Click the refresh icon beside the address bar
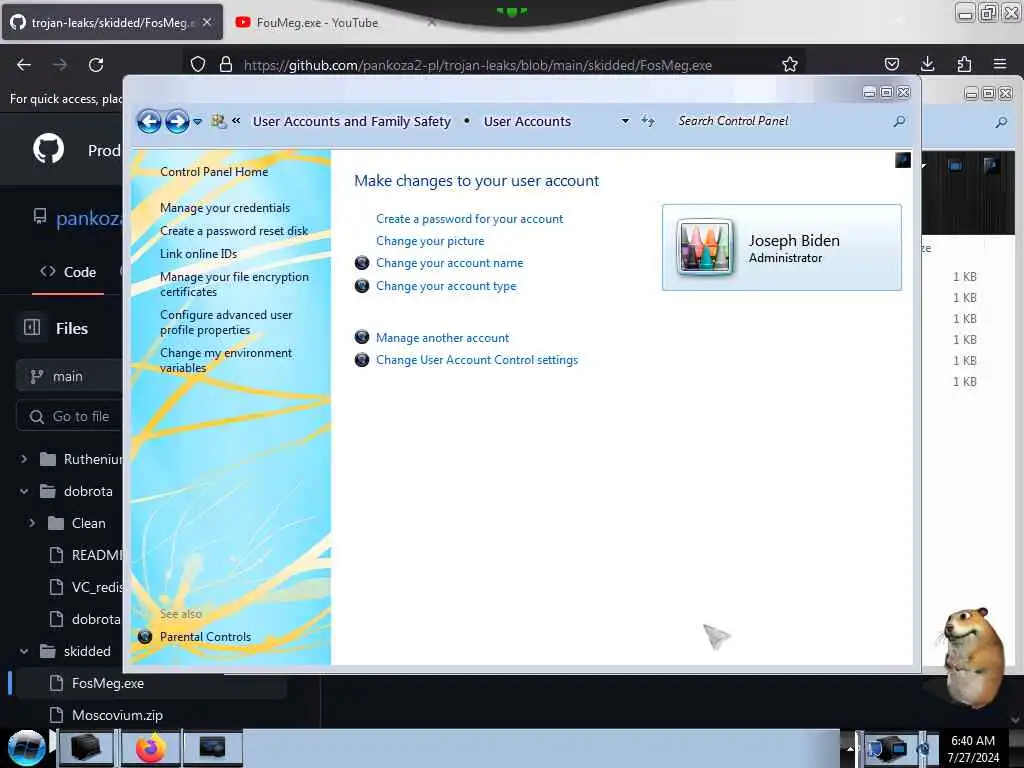 (x=647, y=121)
